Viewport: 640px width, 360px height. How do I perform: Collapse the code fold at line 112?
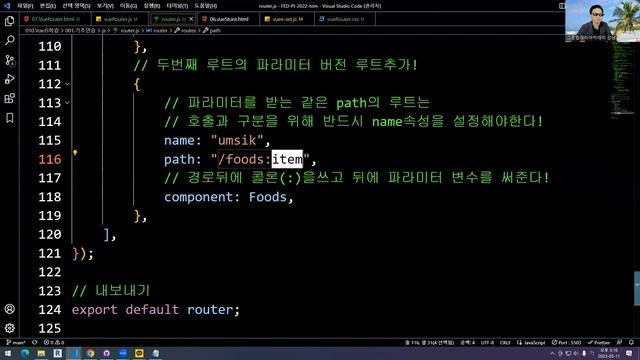pyautogui.click(x=67, y=84)
